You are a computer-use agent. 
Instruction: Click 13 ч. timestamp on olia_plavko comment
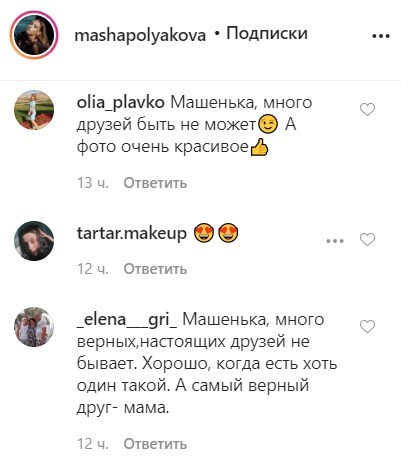[93, 183]
